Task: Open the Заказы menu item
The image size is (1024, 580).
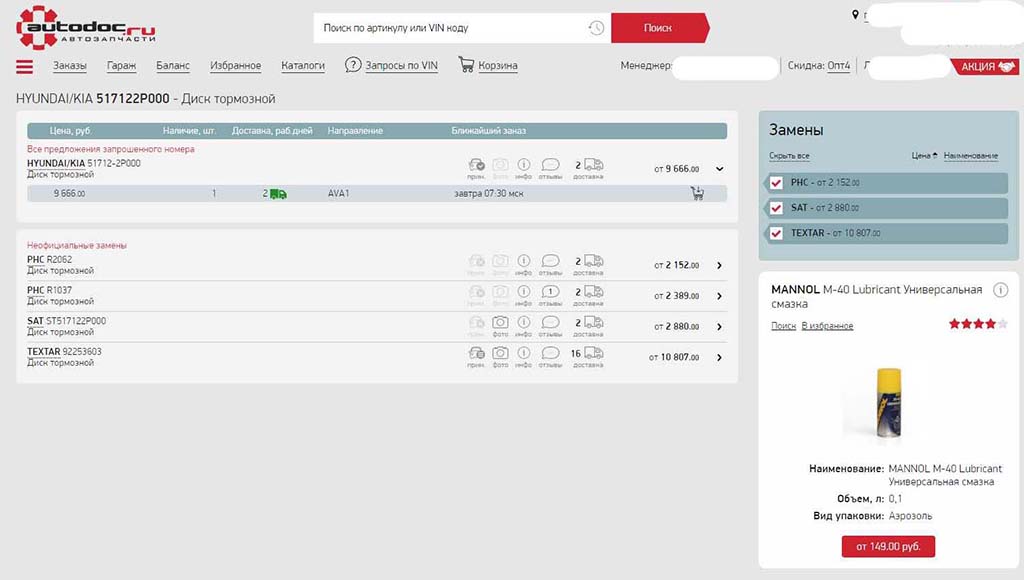Action: click(70, 66)
